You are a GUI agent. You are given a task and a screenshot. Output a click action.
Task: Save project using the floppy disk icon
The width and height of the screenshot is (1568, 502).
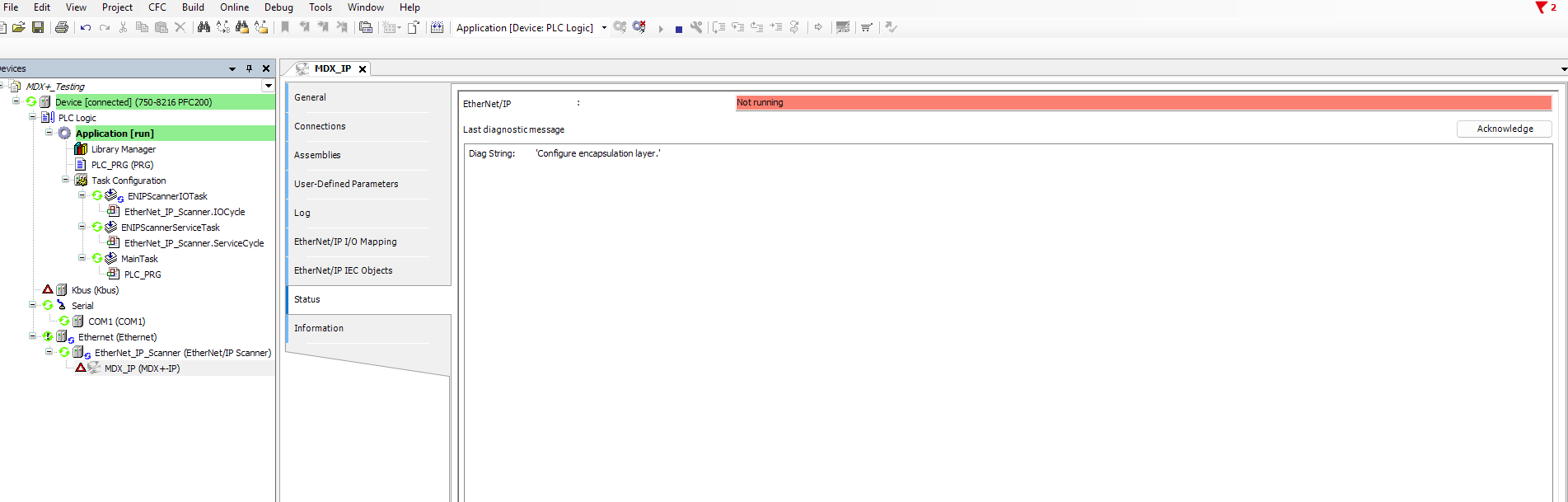[38, 27]
